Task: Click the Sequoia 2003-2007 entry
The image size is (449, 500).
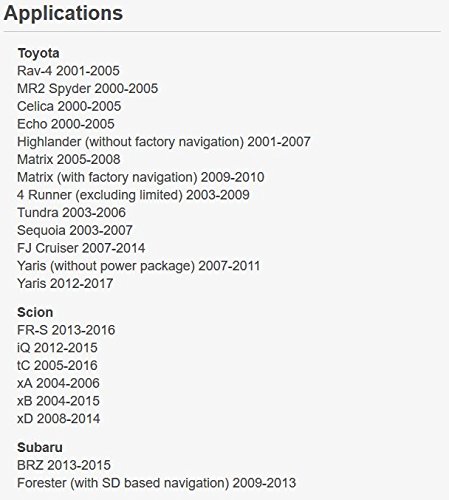Action: click(x=75, y=230)
